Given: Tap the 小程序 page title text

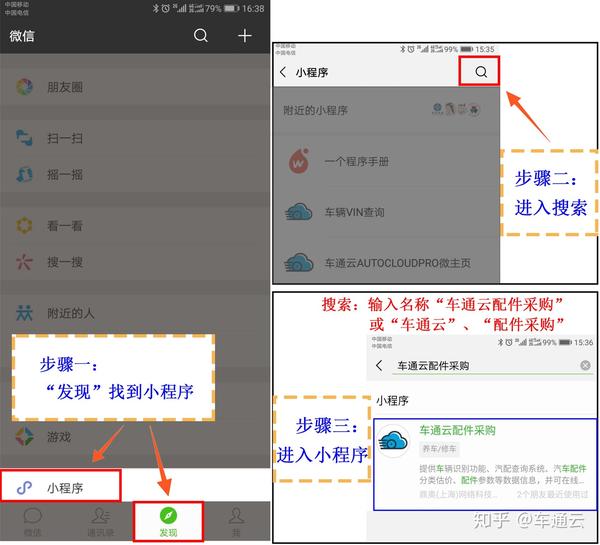Looking at the screenshot, I should pos(312,72).
